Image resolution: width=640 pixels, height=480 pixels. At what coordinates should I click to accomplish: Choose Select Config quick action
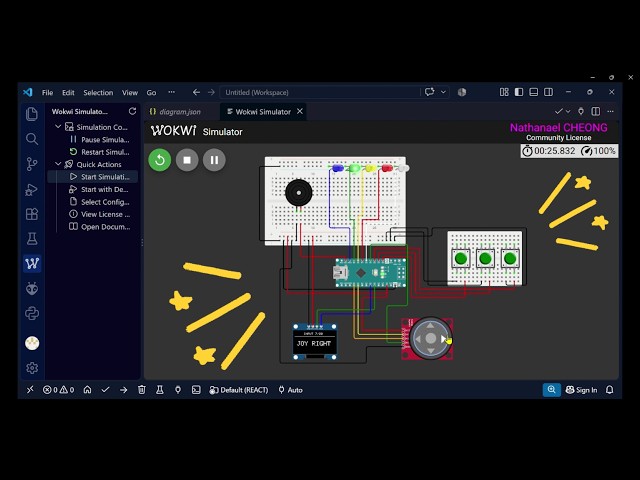point(100,202)
